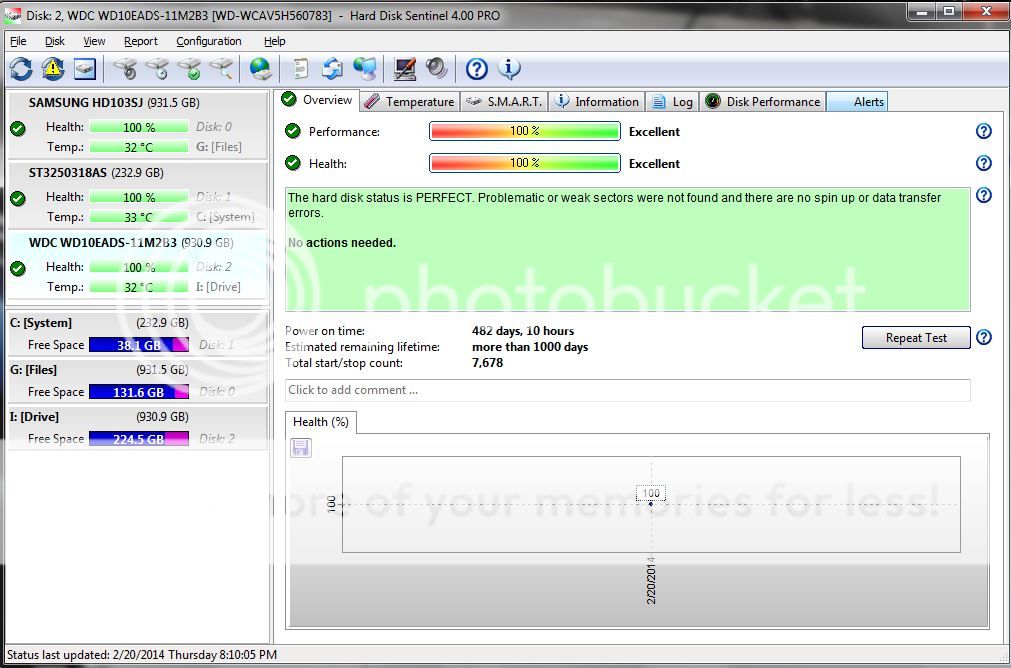1011x668 pixels.
Task: Click the yellow warning-triangle toolbar icon
Action: point(52,69)
